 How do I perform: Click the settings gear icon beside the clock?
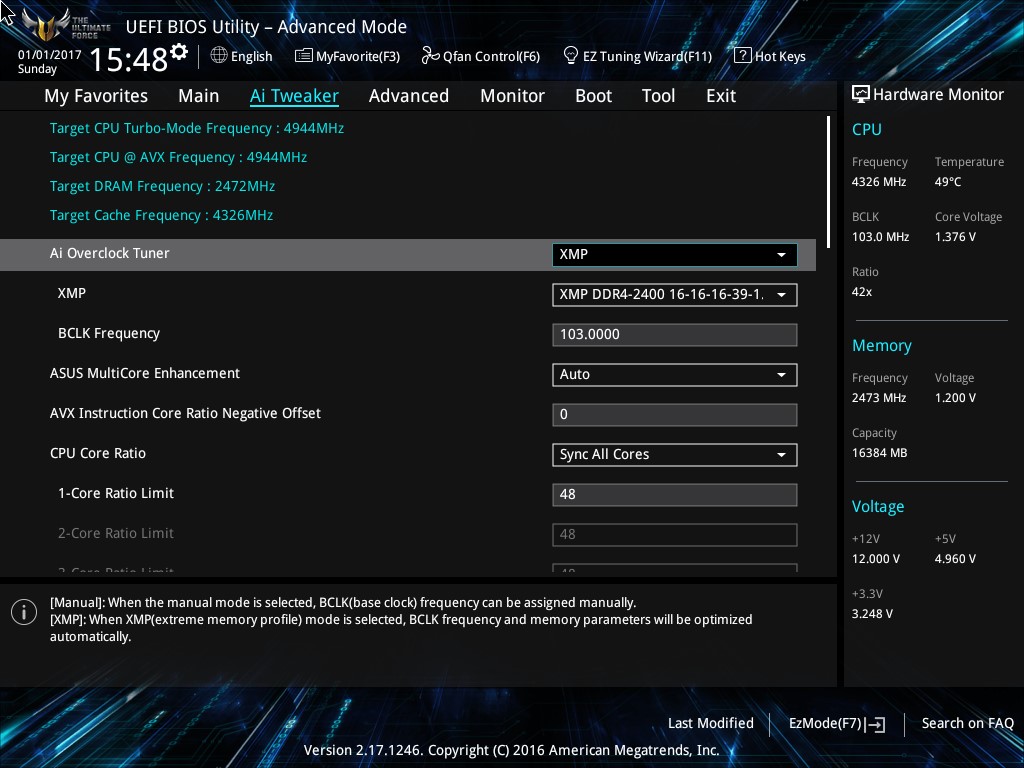[179, 52]
